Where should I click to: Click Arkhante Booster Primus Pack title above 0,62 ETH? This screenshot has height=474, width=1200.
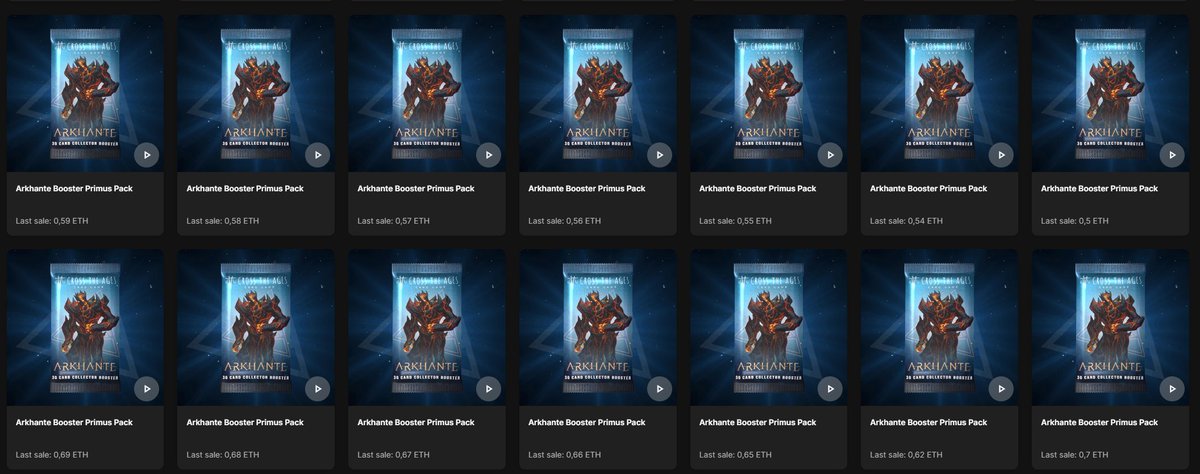point(928,422)
